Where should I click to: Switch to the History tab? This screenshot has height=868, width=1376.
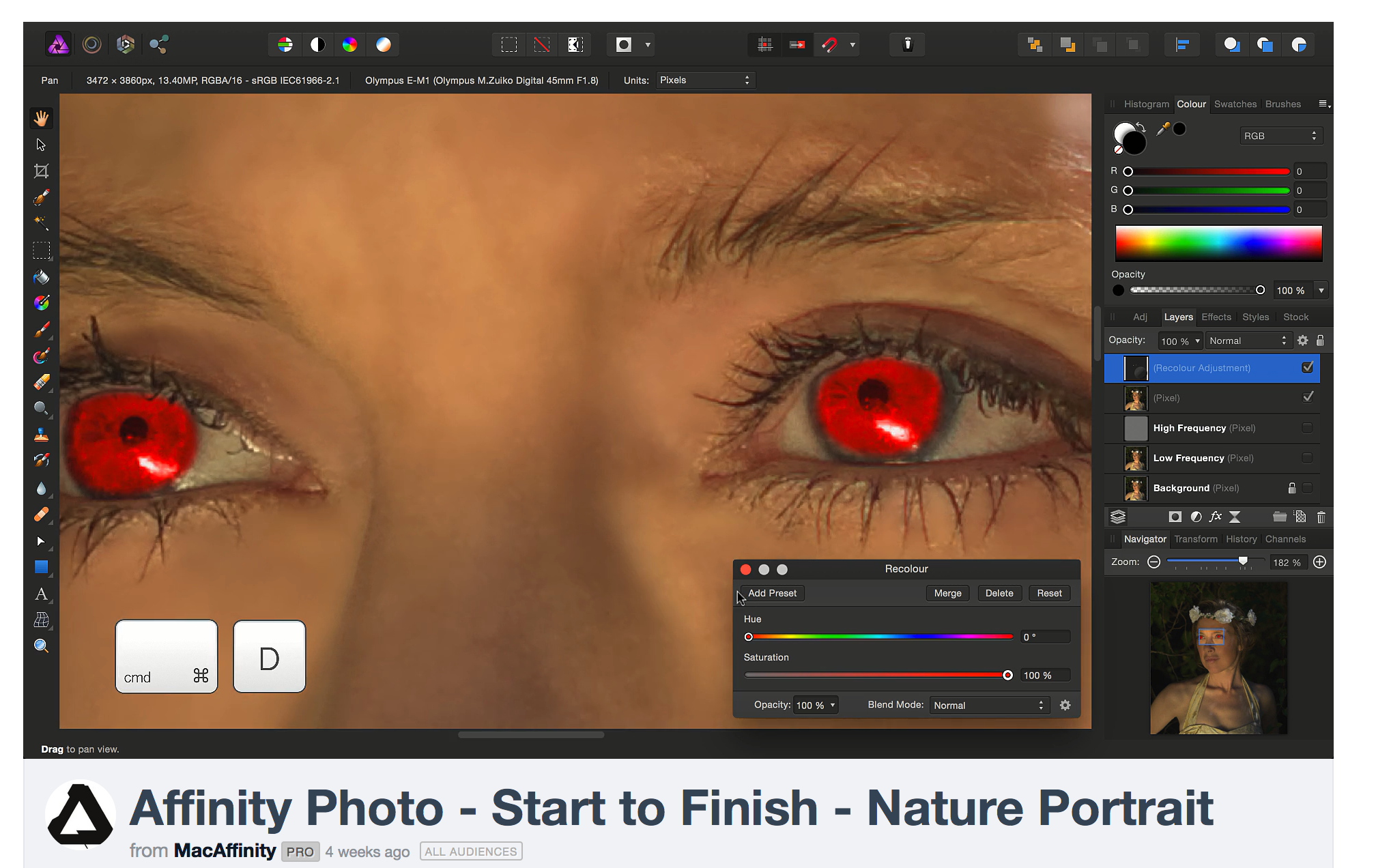click(1241, 538)
